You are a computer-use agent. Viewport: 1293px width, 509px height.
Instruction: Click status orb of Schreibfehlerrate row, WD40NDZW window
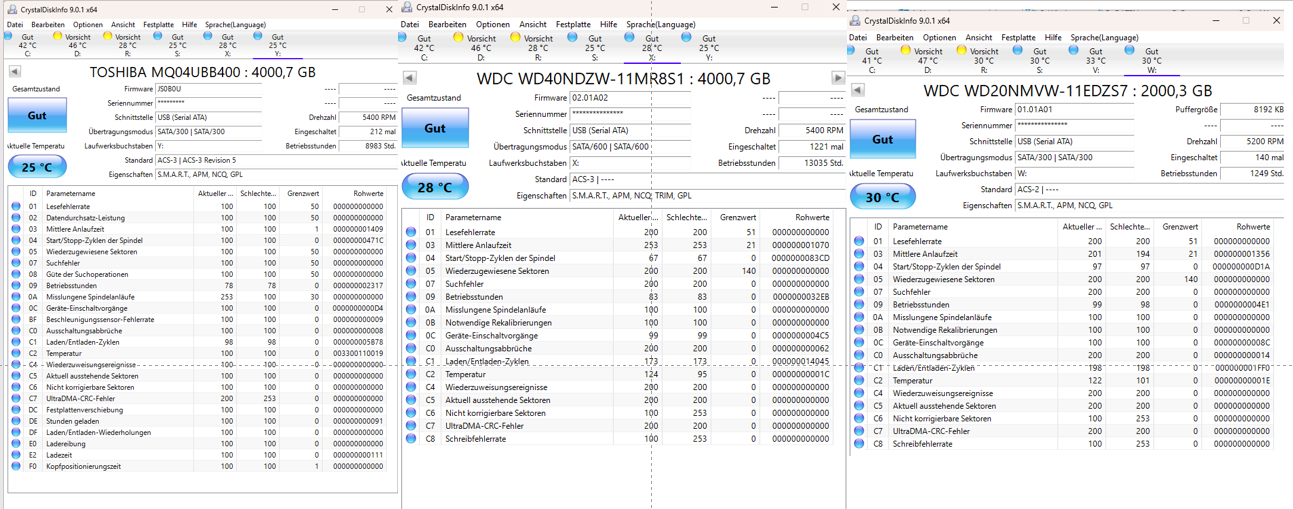411,438
